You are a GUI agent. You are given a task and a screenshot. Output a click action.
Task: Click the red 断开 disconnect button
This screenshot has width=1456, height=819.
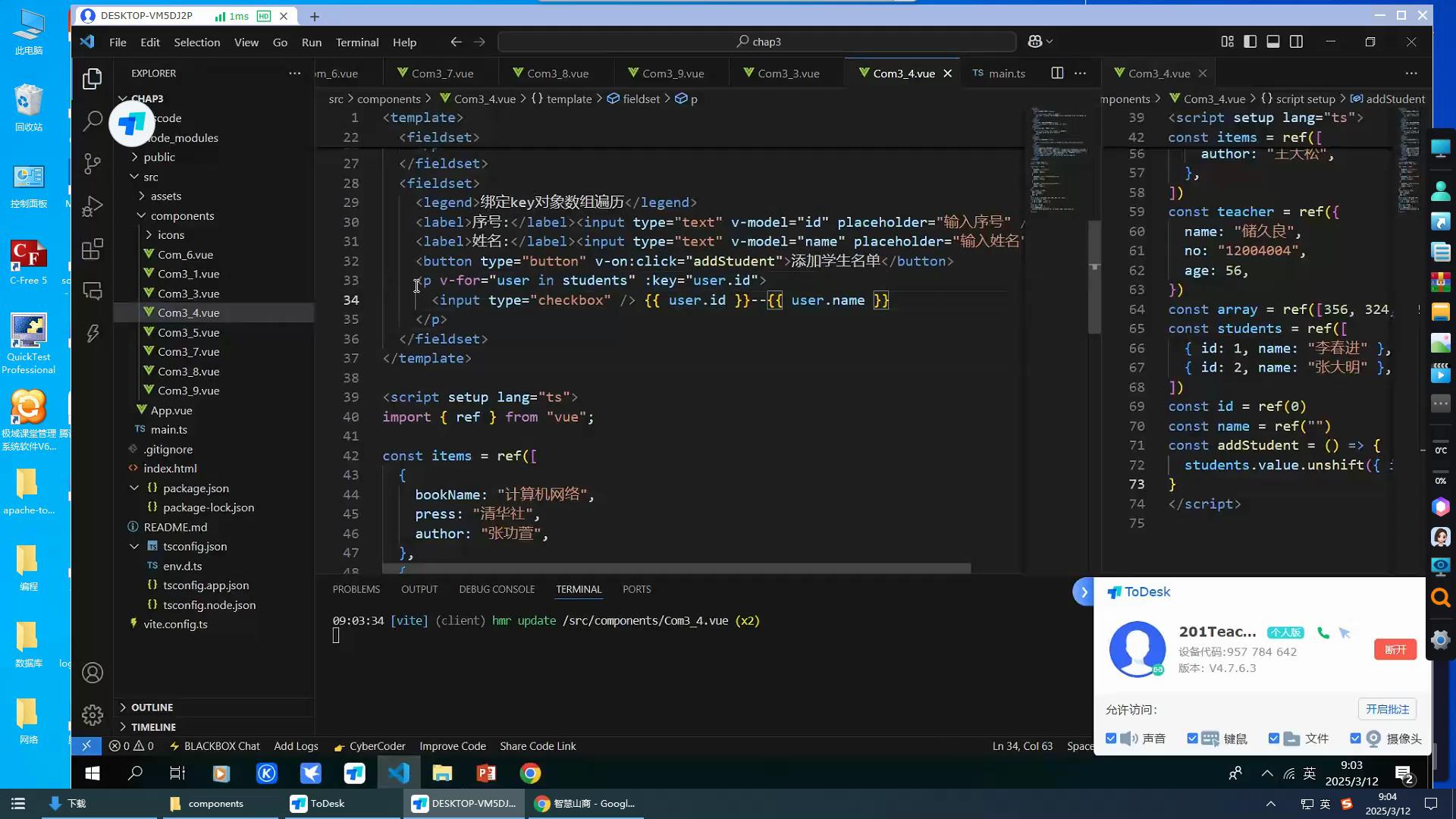[1395, 649]
